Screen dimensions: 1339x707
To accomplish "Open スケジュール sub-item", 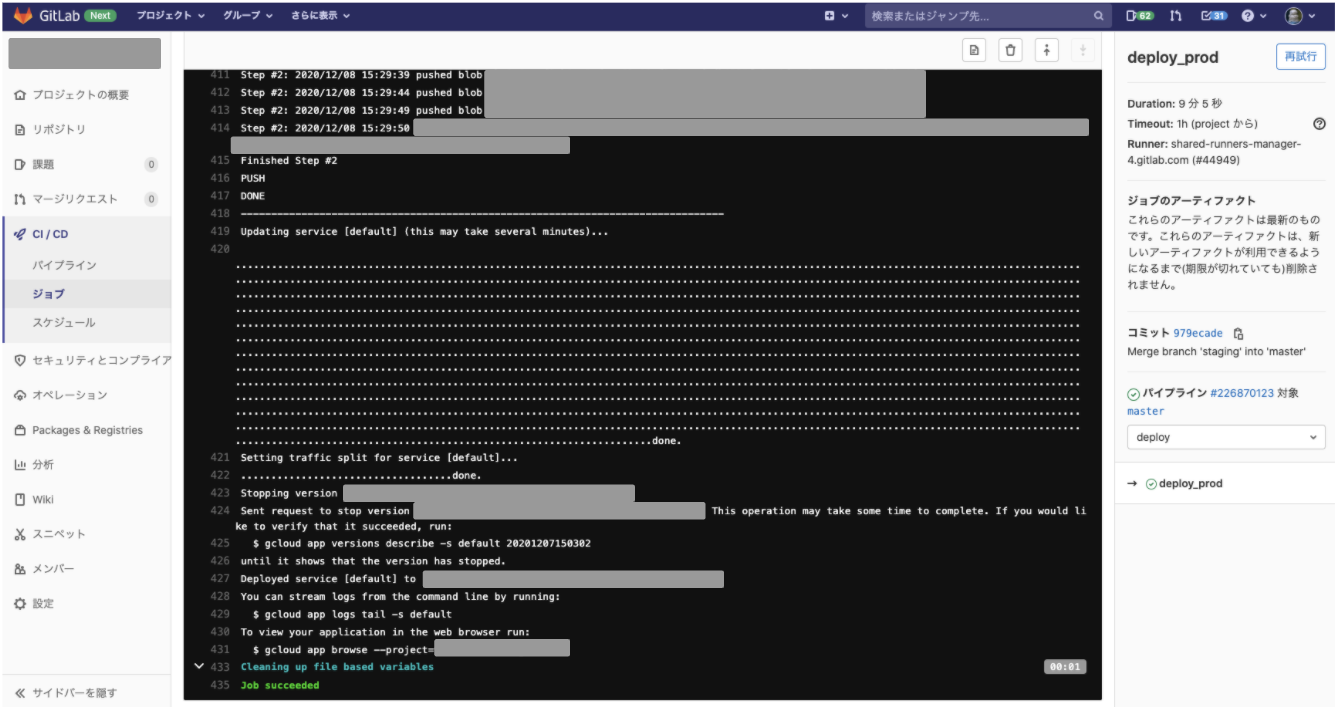I will (64, 323).
